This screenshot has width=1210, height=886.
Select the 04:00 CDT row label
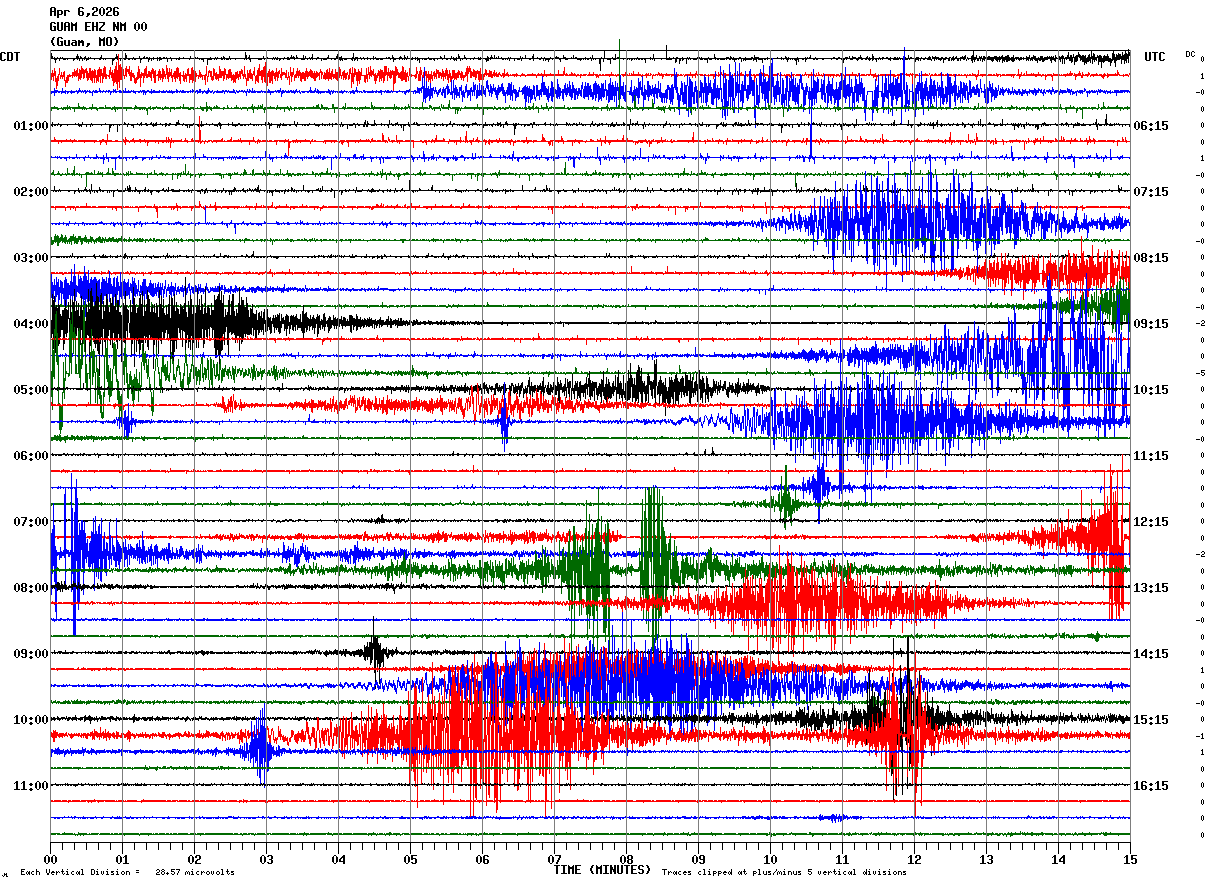click(31, 324)
